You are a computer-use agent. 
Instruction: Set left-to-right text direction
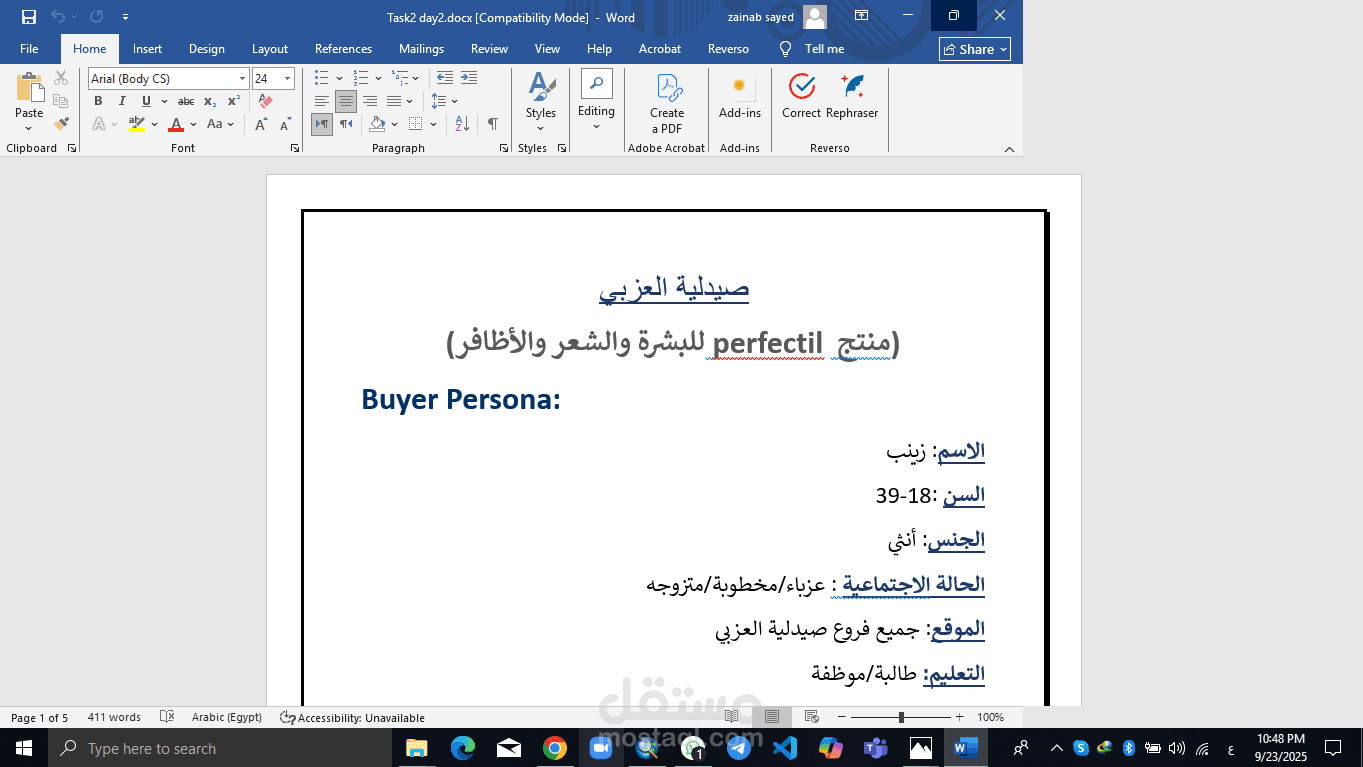[322, 124]
